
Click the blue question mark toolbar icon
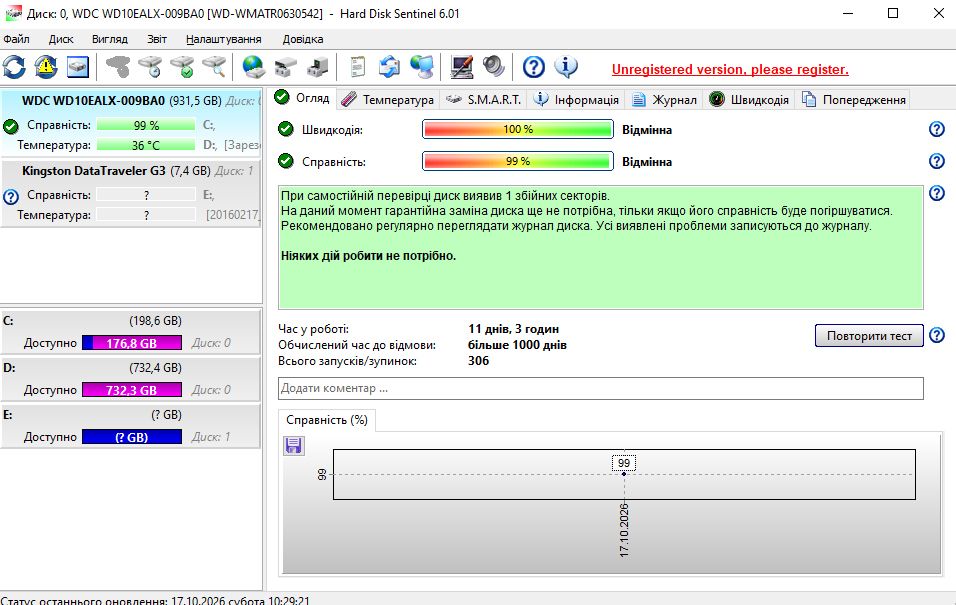point(533,67)
